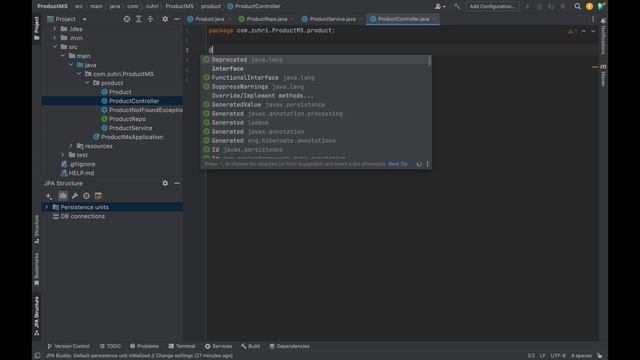The width and height of the screenshot is (640, 360).
Task: Expand the Persistence units node
Action: [x=47, y=207]
